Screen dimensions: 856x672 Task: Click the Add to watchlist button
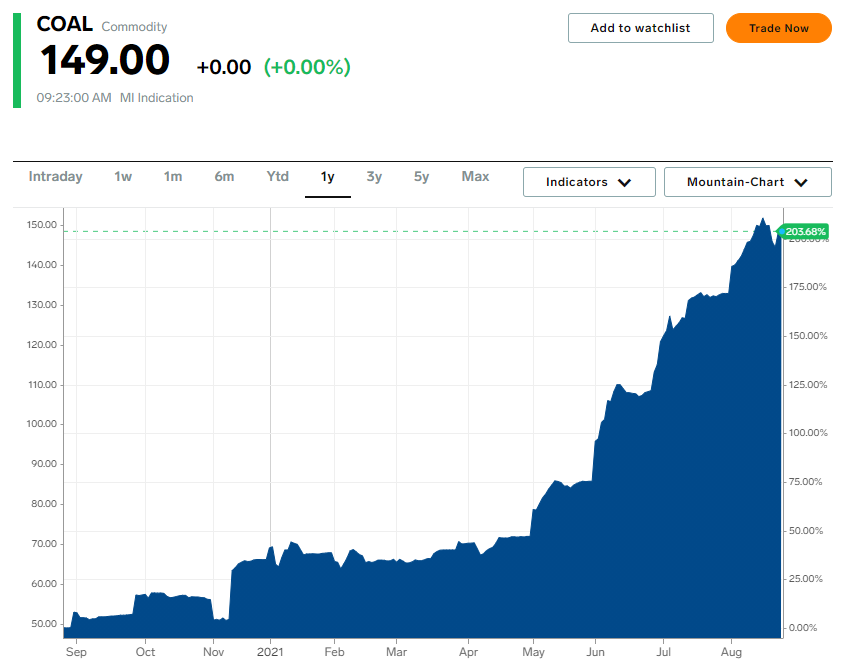[640, 28]
